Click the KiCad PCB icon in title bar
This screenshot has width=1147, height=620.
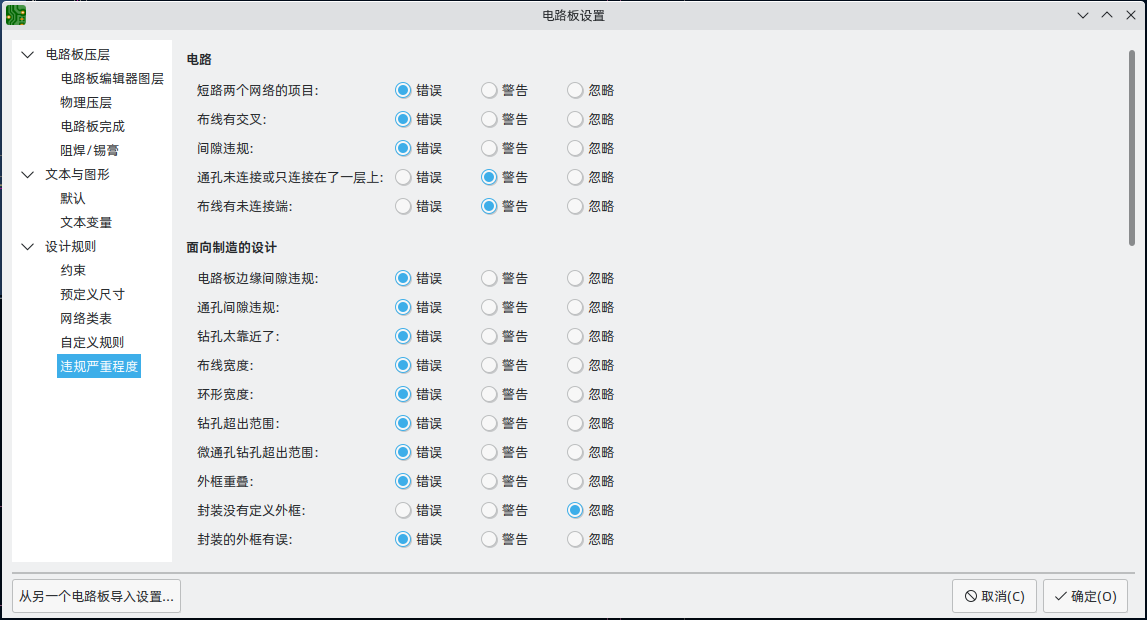point(16,15)
